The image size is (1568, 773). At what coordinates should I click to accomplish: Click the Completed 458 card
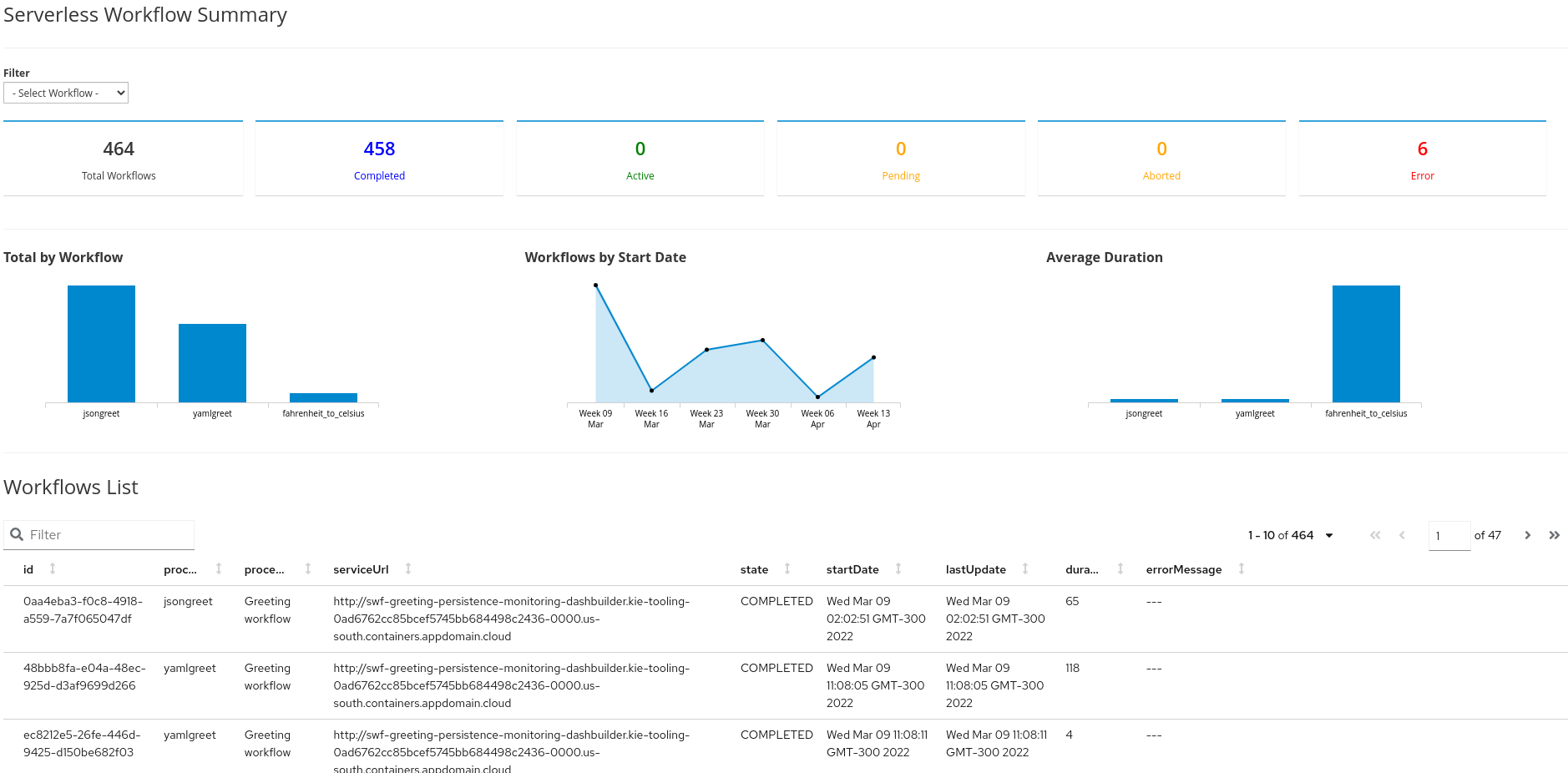[x=379, y=159]
